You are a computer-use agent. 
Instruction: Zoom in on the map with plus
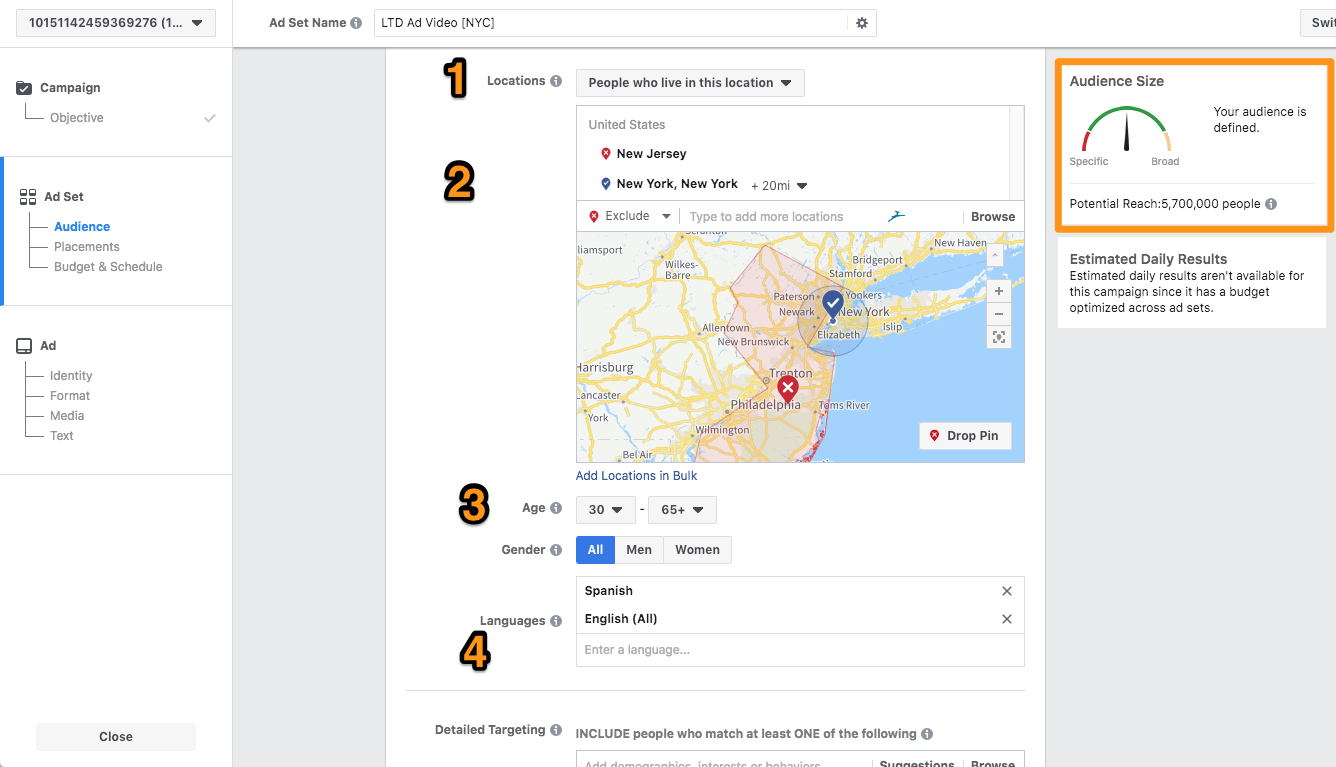(998, 292)
